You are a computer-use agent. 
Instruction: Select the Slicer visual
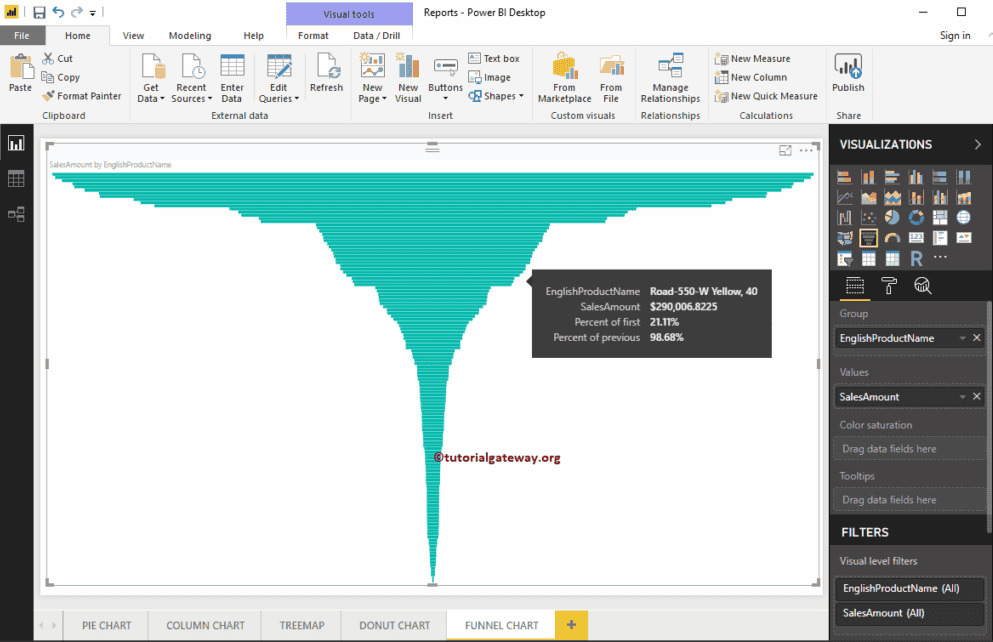click(845, 258)
